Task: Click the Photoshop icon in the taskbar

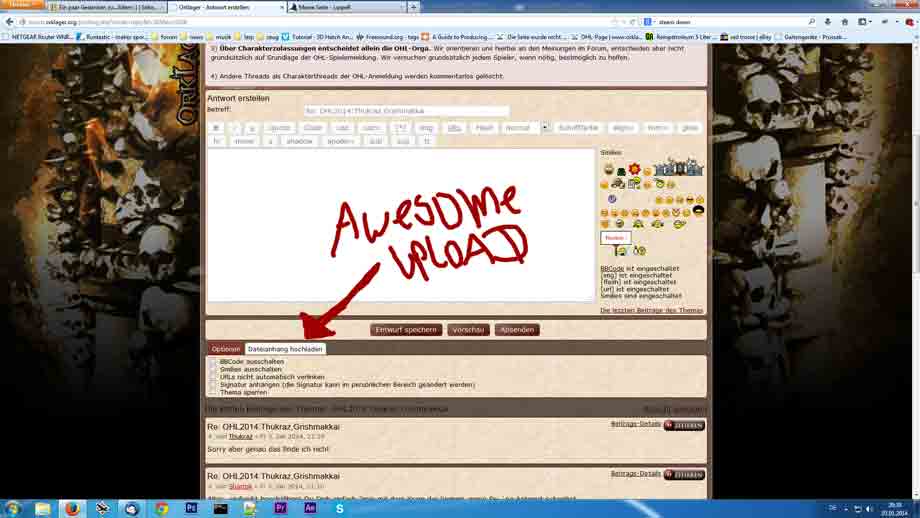Action: pos(191,508)
